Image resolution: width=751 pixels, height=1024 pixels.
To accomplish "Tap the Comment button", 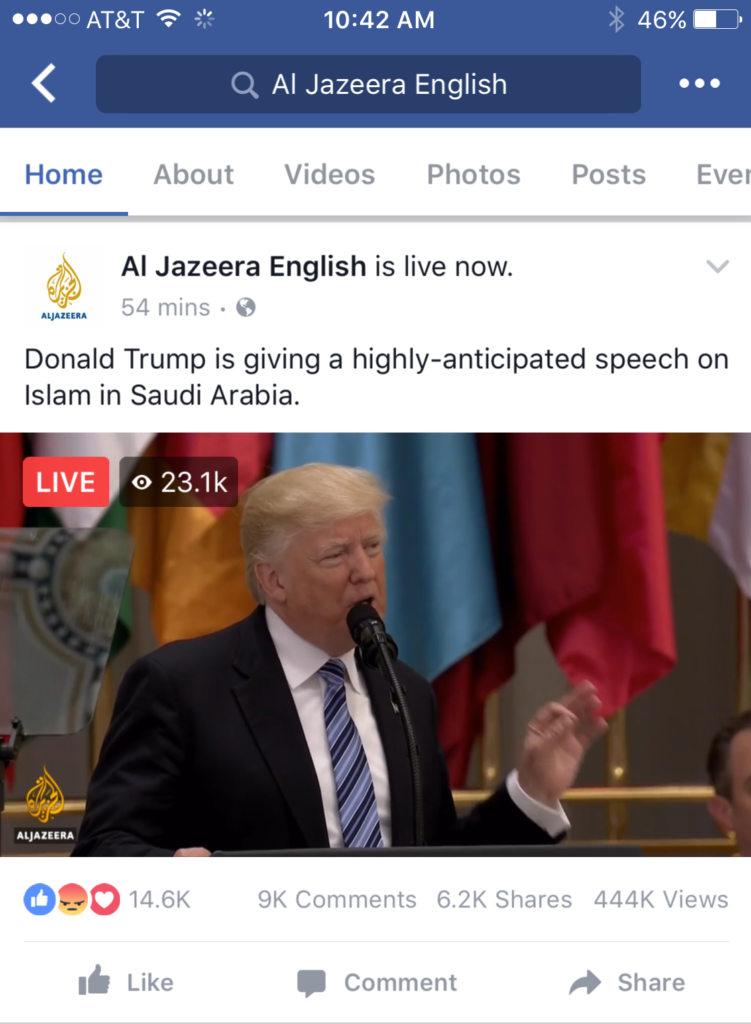I will pos(377,982).
